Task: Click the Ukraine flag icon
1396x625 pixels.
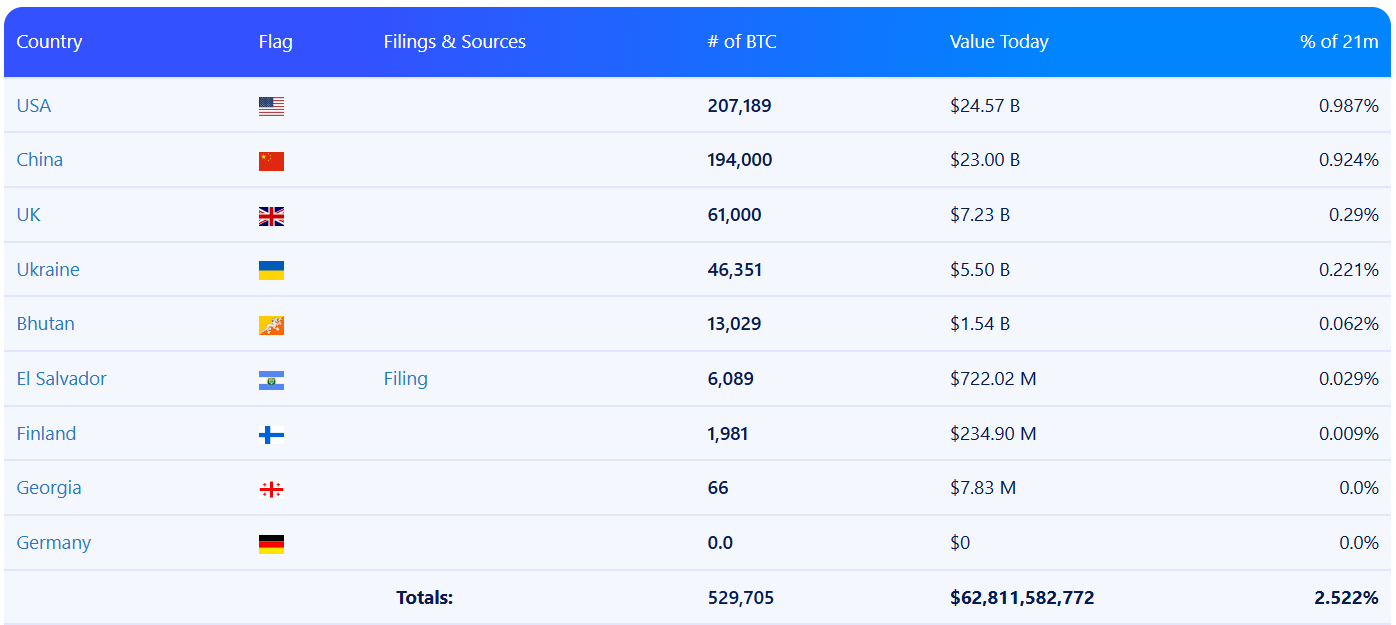Action: [x=271, y=270]
